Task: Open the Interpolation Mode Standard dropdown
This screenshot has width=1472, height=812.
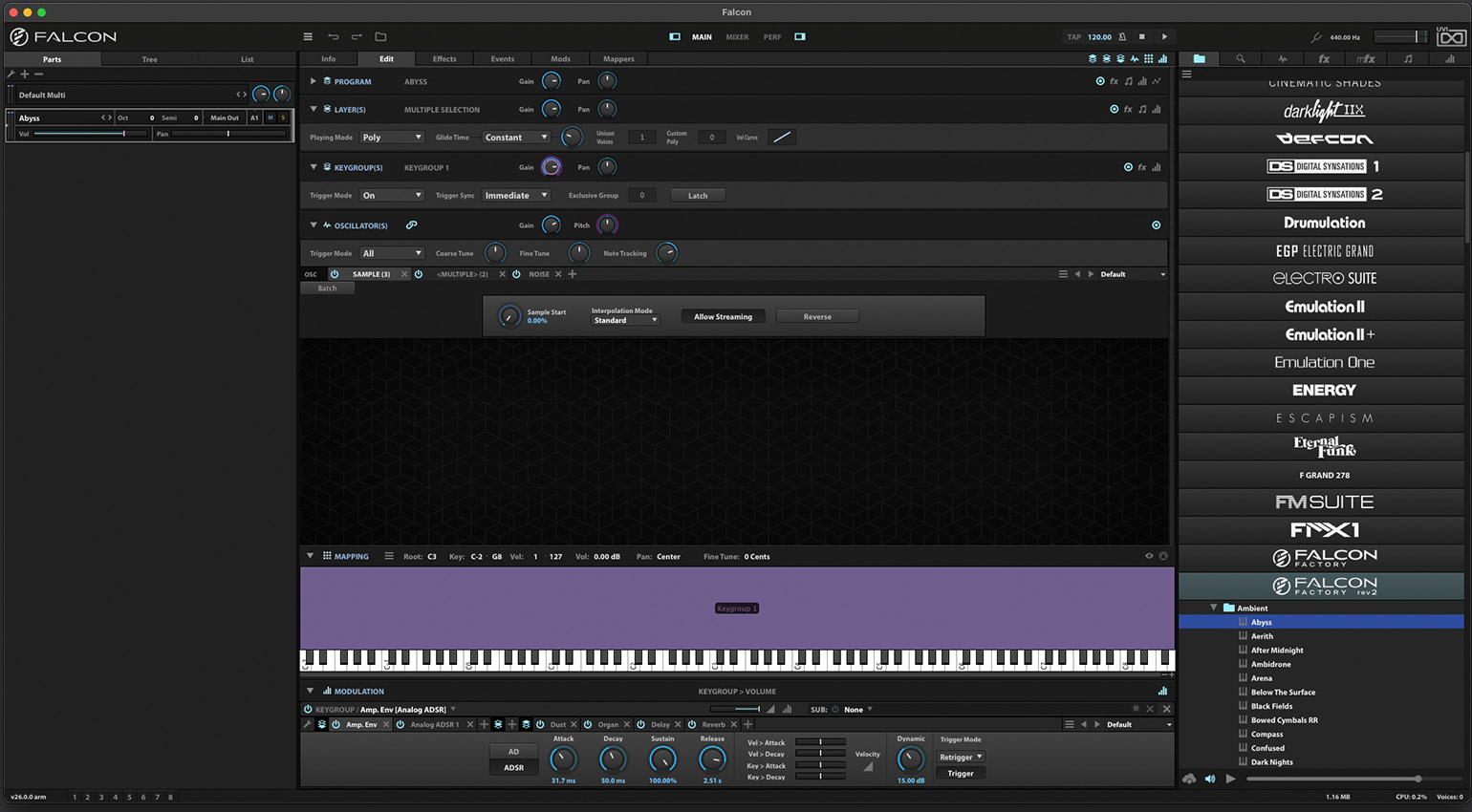Action: click(625, 321)
